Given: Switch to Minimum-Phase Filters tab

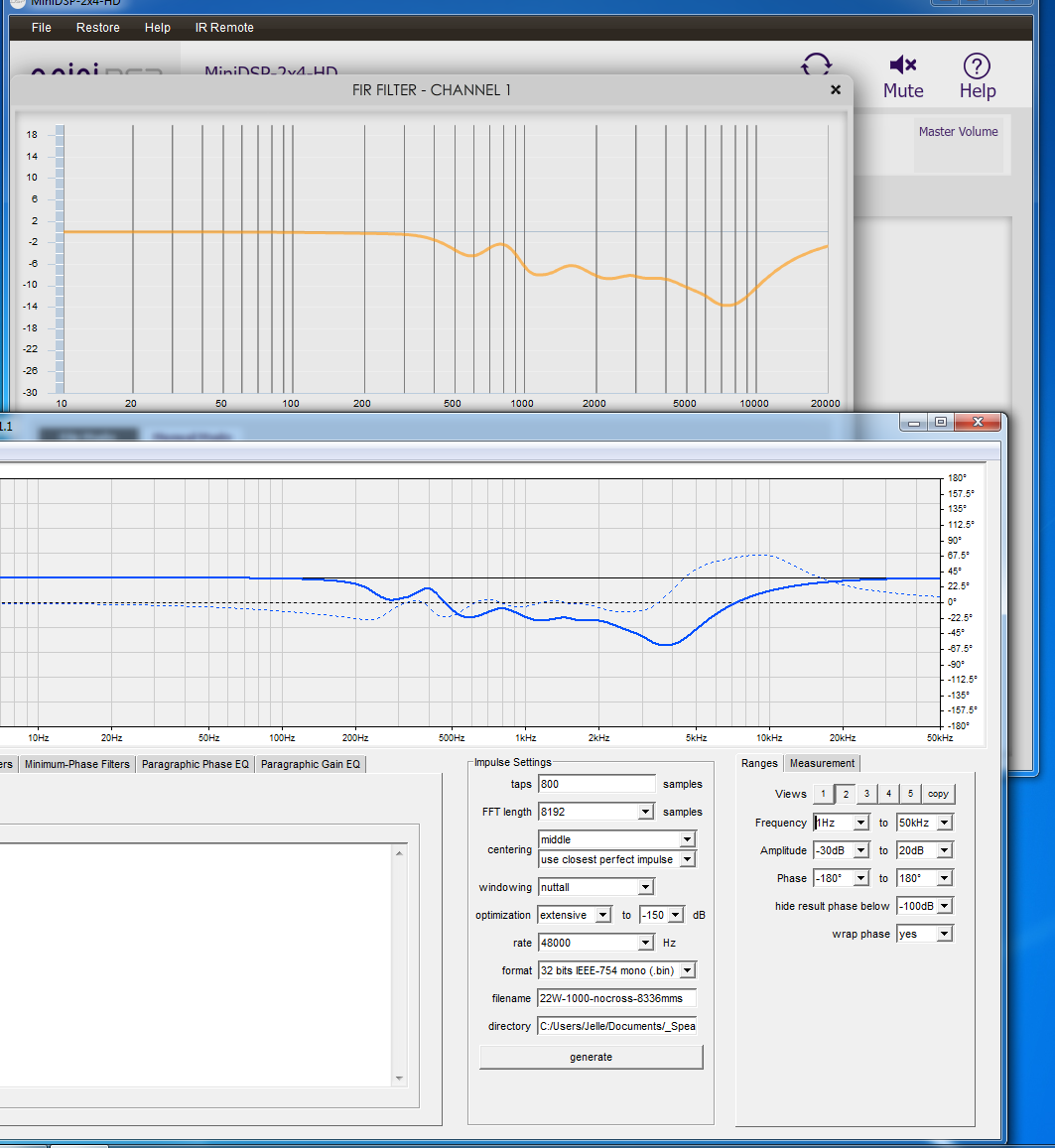Looking at the screenshot, I should click(x=76, y=764).
